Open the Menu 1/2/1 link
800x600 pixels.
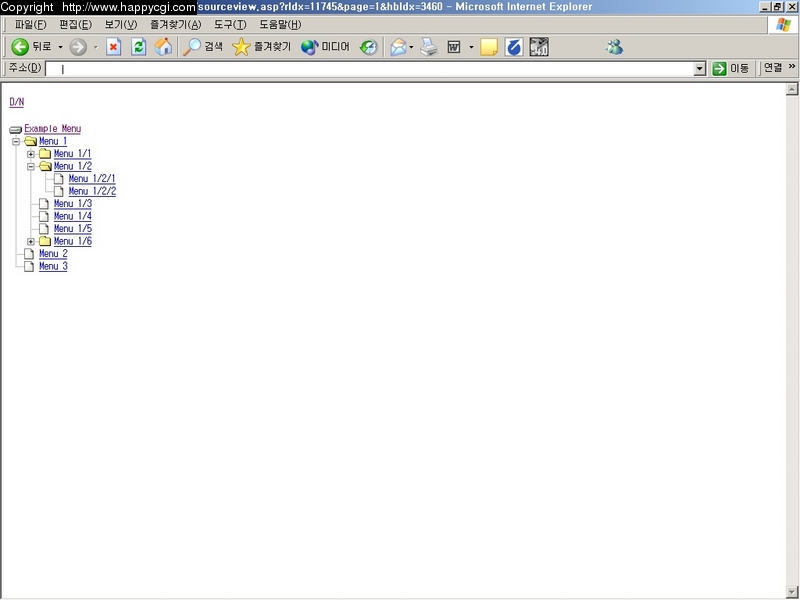coord(92,179)
